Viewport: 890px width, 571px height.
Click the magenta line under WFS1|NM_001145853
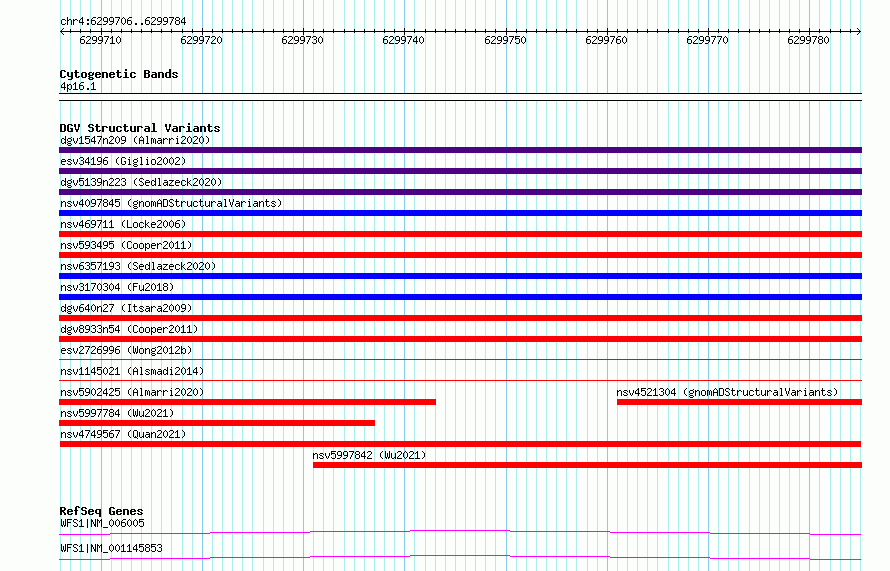[x=460, y=557]
